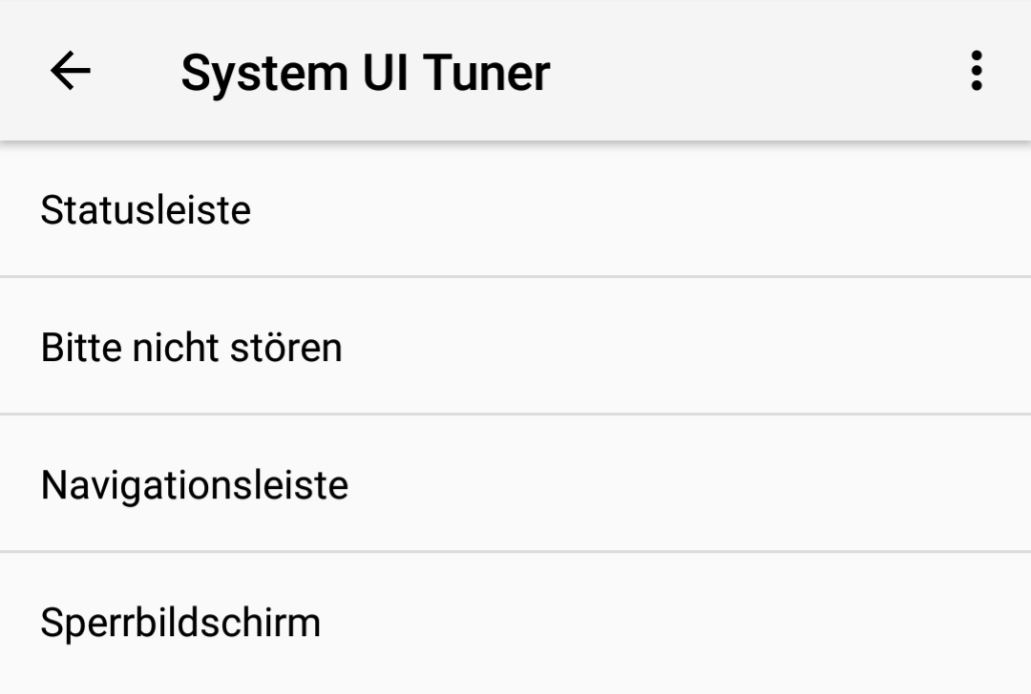This screenshot has height=694, width=1031.
Task: Leave System UI Tuner with back arrow
Action: [70, 72]
